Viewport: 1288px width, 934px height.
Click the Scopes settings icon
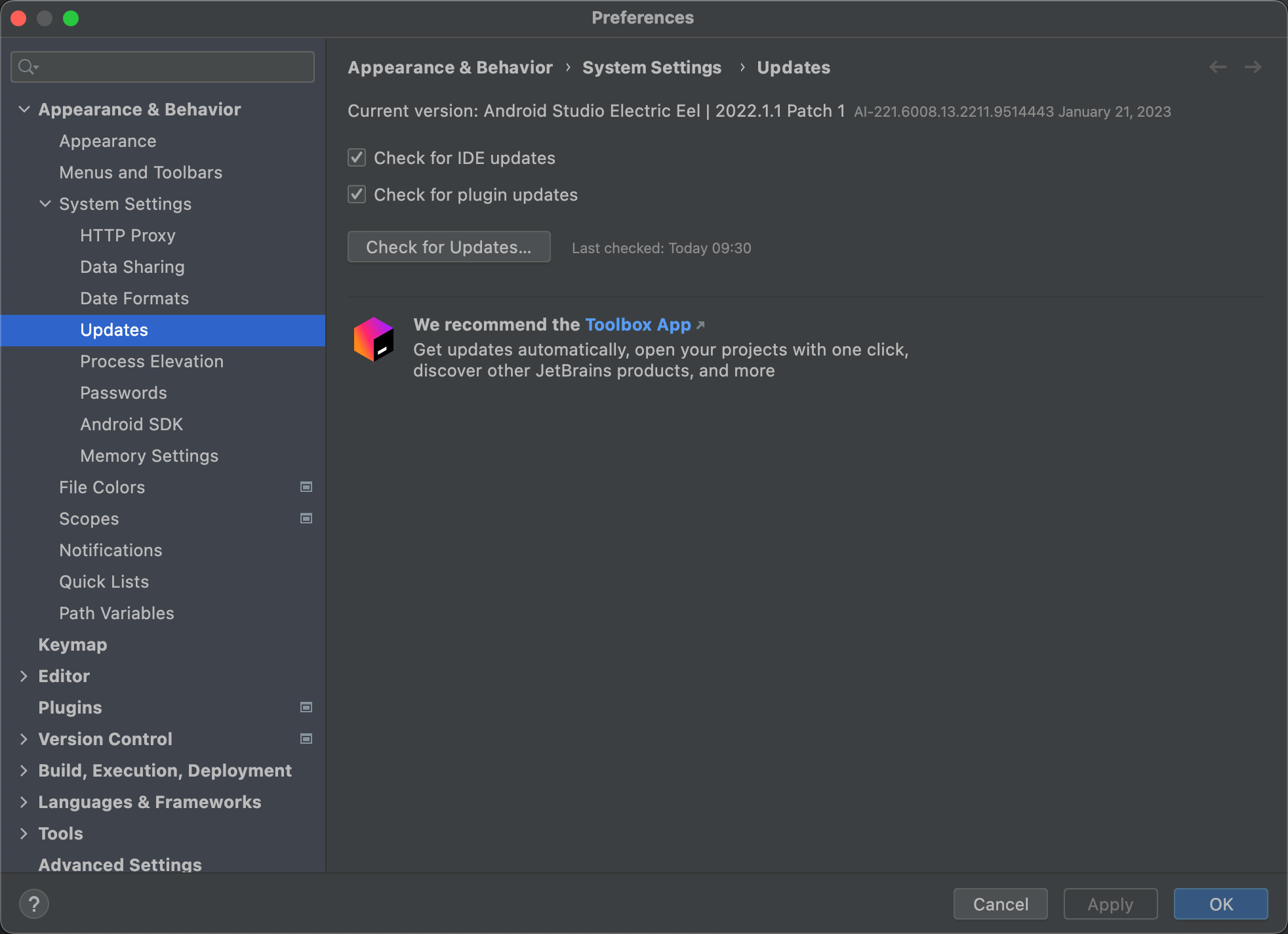[x=306, y=518]
